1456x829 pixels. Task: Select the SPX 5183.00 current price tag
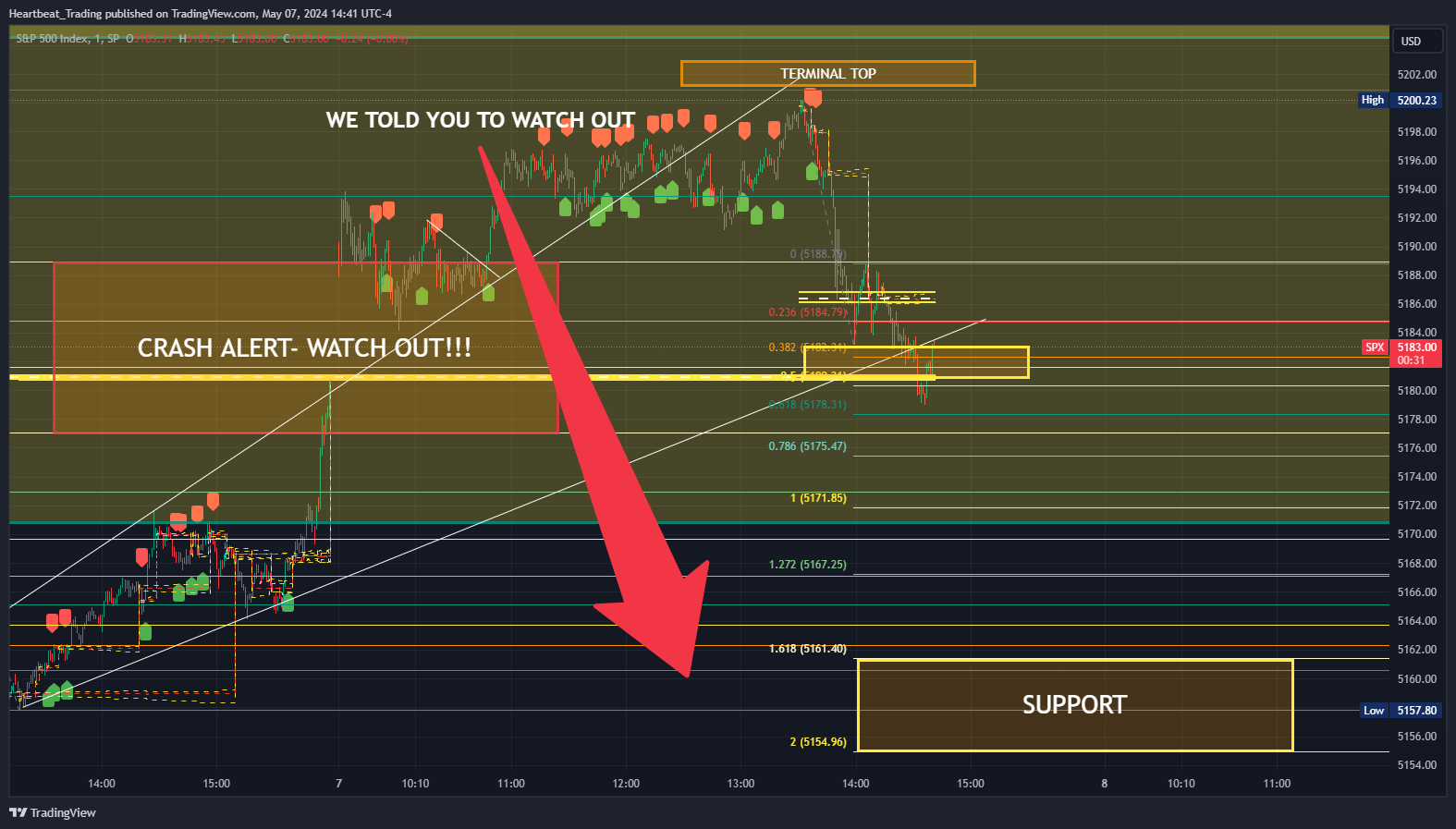coord(1401,353)
